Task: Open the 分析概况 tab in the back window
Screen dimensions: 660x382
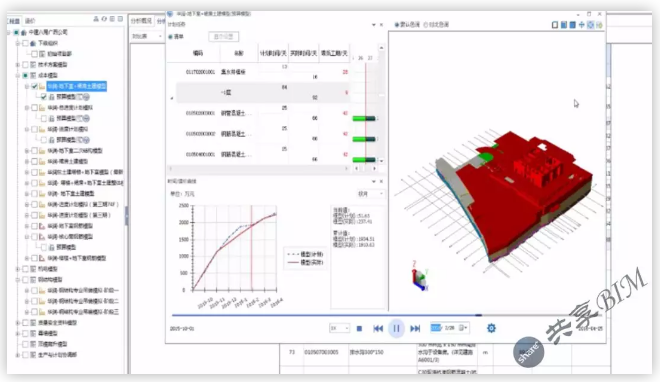Action: tap(141, 21)
